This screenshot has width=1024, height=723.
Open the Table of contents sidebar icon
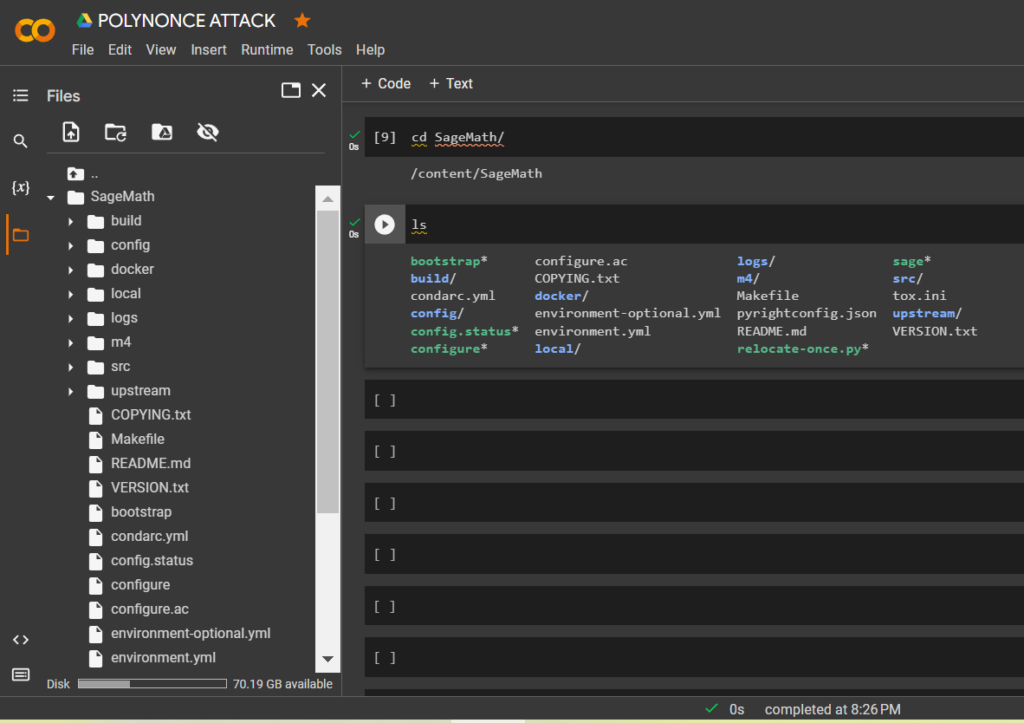tap(20, 96)
